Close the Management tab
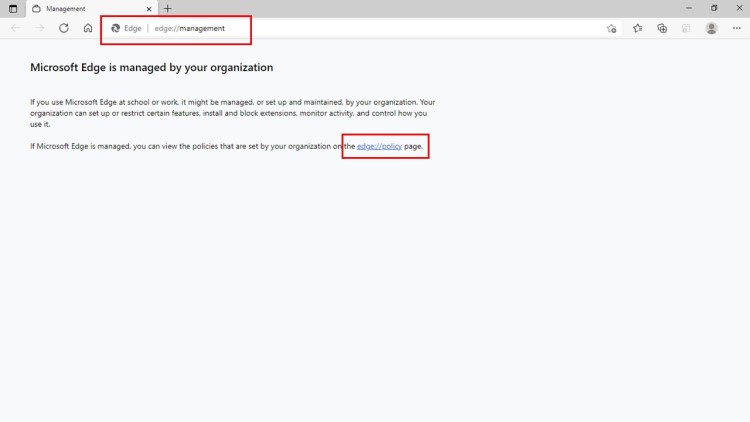 click(x=149, y=9)
